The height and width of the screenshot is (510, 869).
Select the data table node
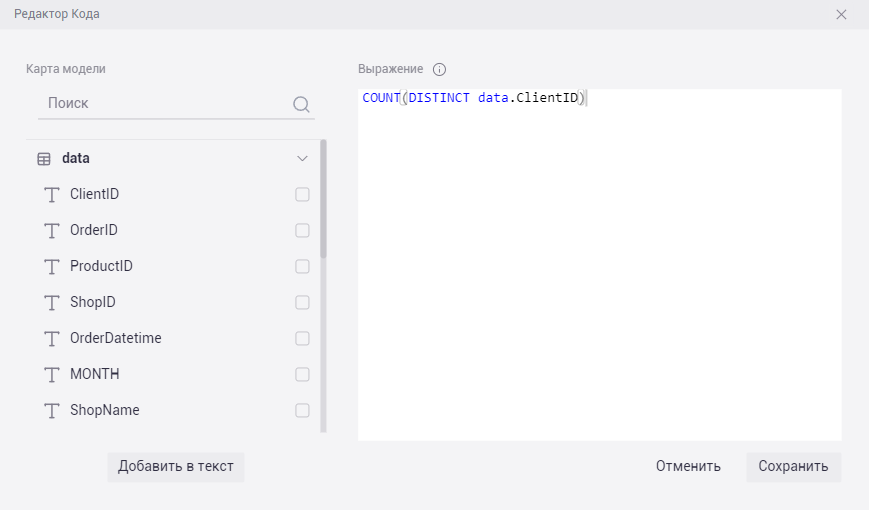pos(76,159)
